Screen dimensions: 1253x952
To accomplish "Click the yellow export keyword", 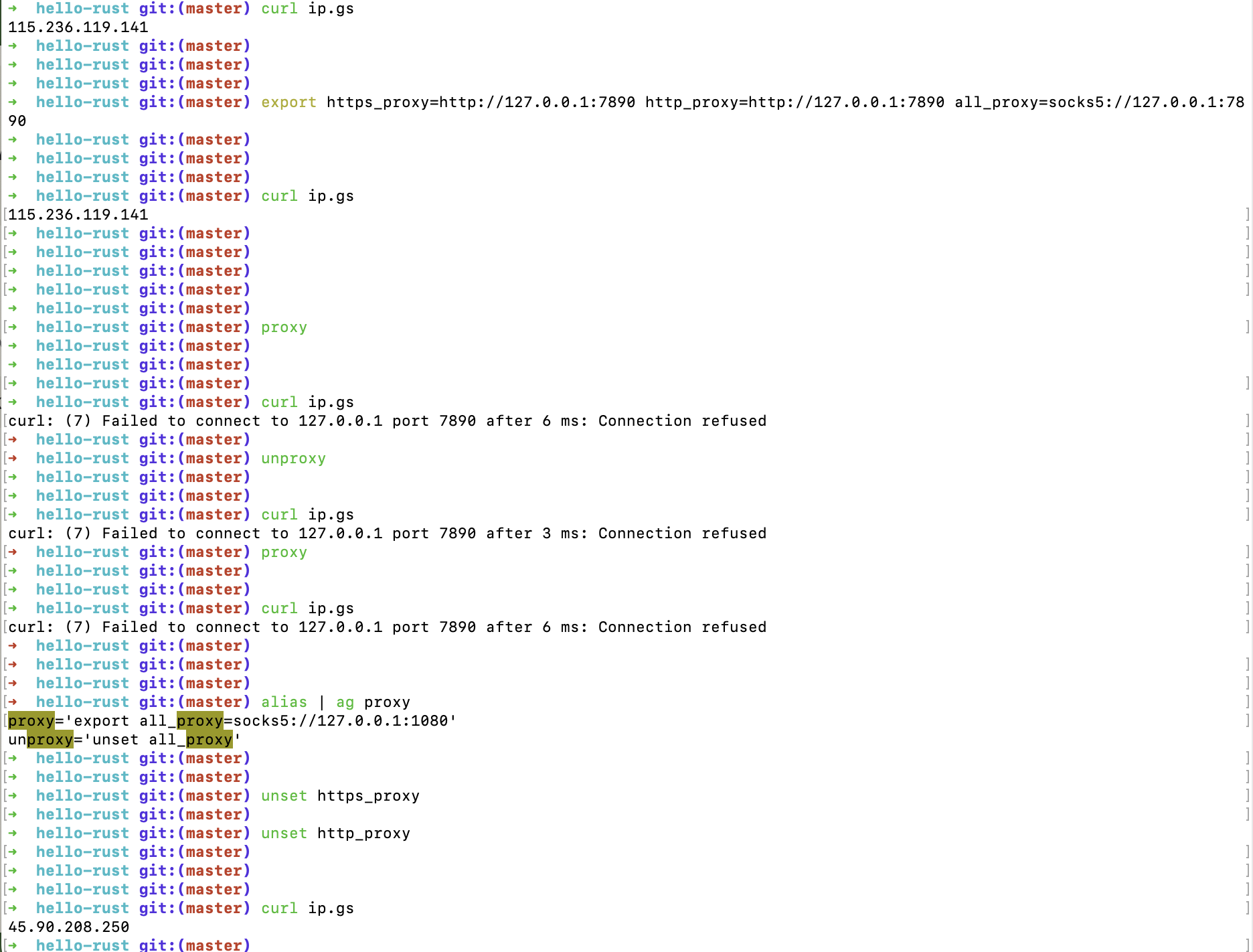I will click(288, 102).
